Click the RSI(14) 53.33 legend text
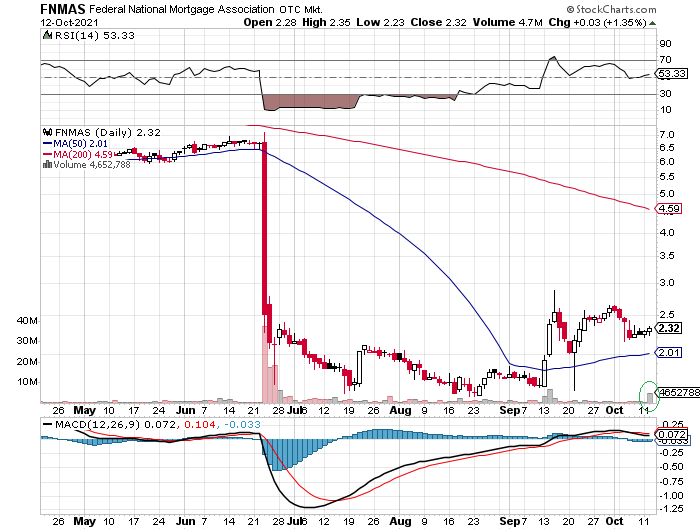The height and width of the screenshot is (530, 700). [x=94, y=35]
